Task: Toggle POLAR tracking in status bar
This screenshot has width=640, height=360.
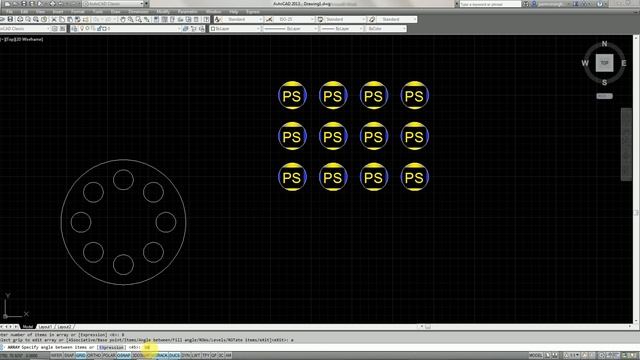Action: coord(109,356)
